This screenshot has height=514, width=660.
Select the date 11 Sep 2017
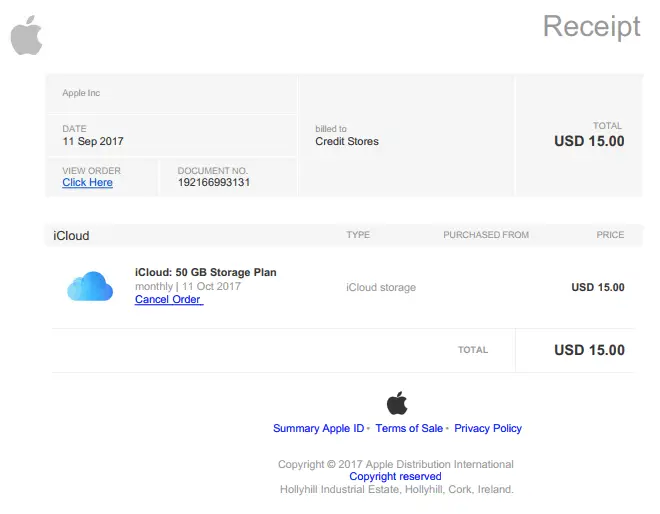tap(93, 141)
